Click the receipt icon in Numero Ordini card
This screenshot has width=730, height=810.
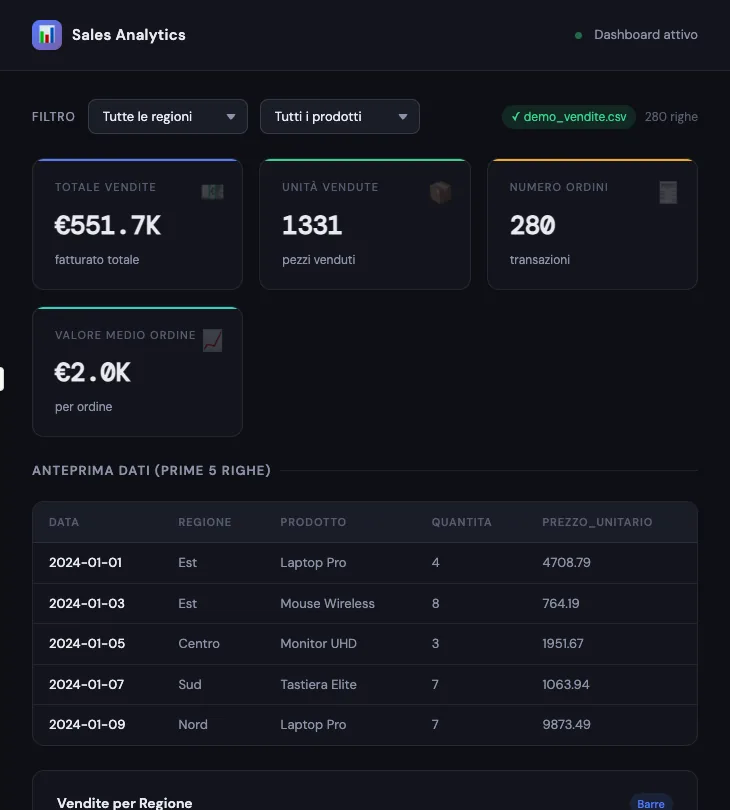668,192
